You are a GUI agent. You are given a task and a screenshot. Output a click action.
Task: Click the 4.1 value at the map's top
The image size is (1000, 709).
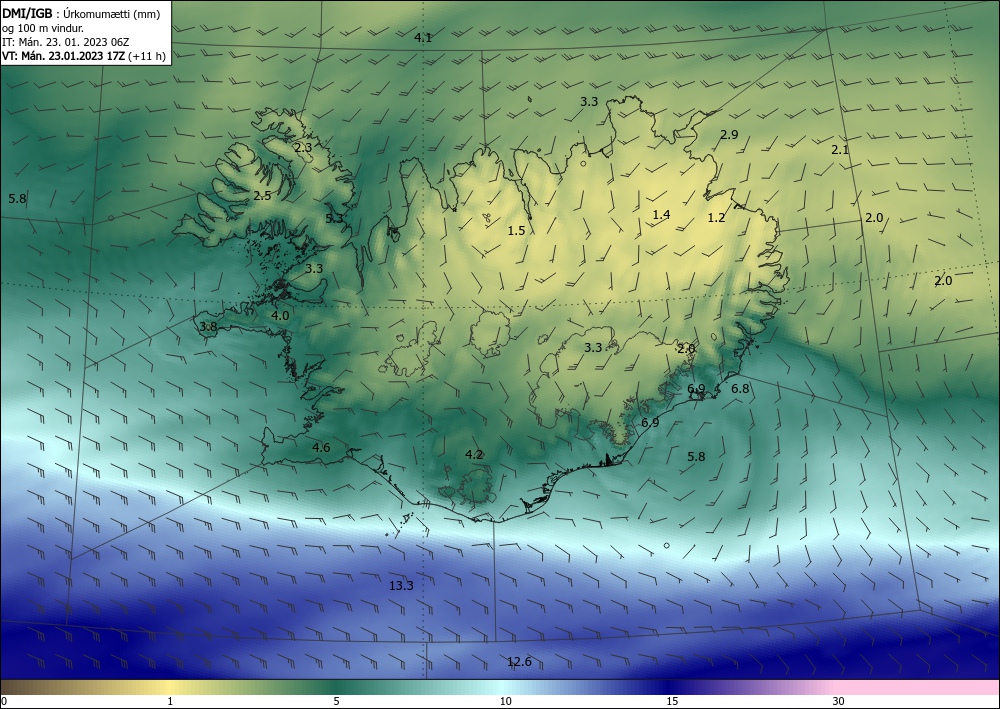click(423, 38)
